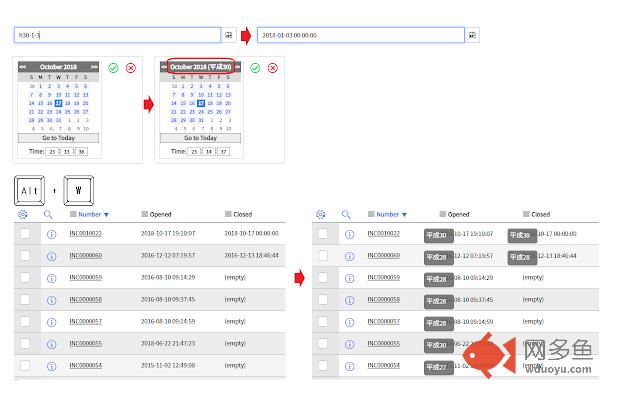Preview INC0000057 info icon in right list

pyautogui.click(x=349, y=322)
